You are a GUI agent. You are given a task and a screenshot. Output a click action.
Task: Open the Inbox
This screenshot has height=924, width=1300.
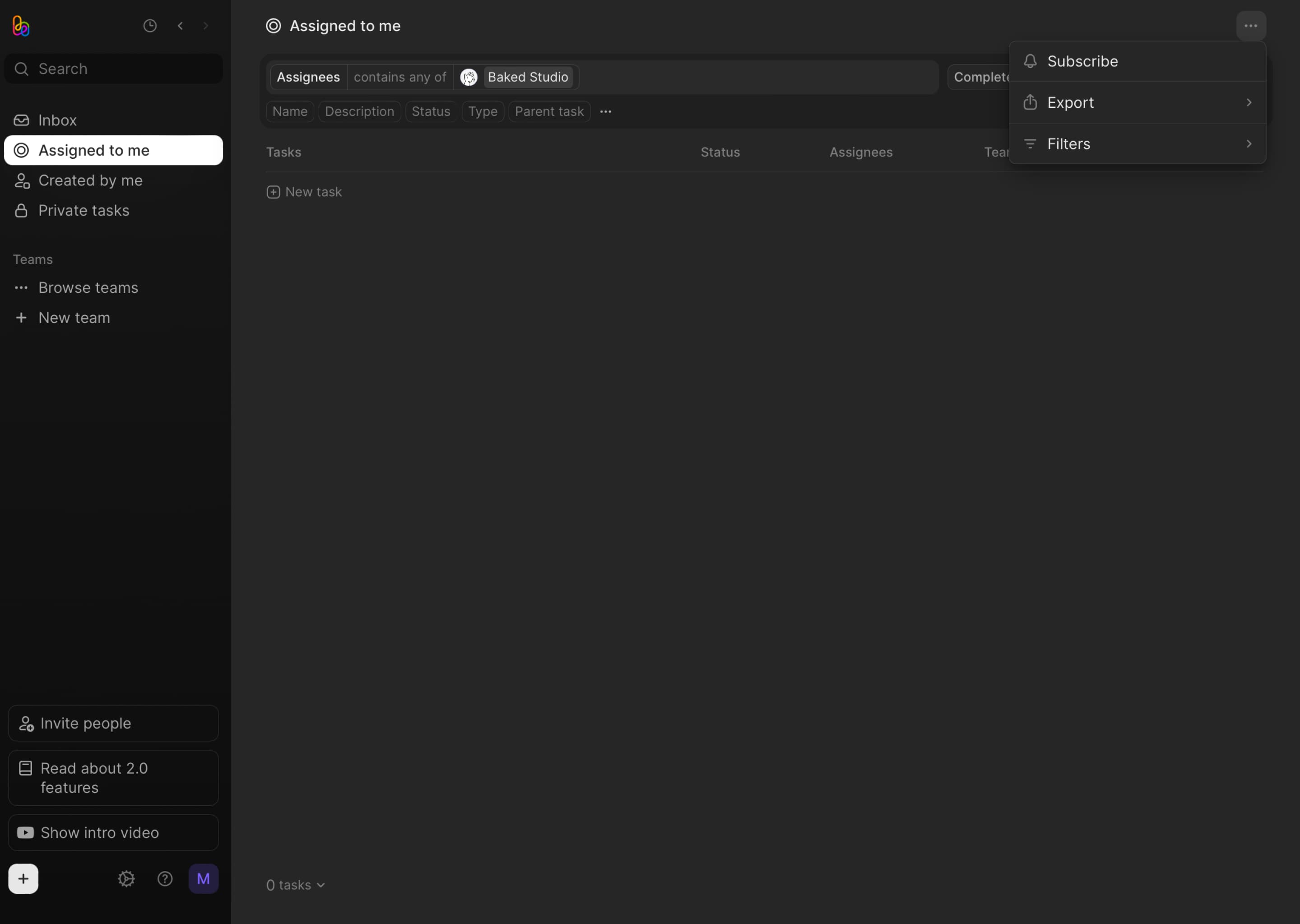coord(114,120)
